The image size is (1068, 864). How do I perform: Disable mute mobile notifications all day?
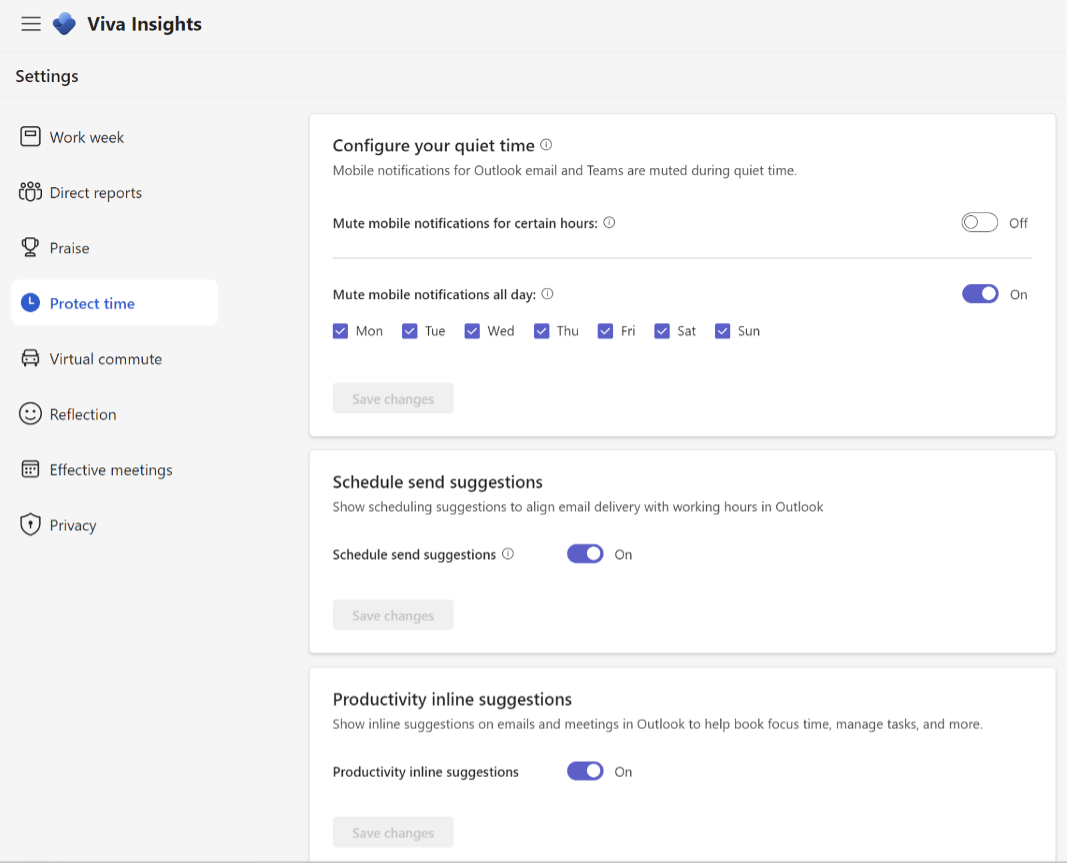click(x=980, y=293)
